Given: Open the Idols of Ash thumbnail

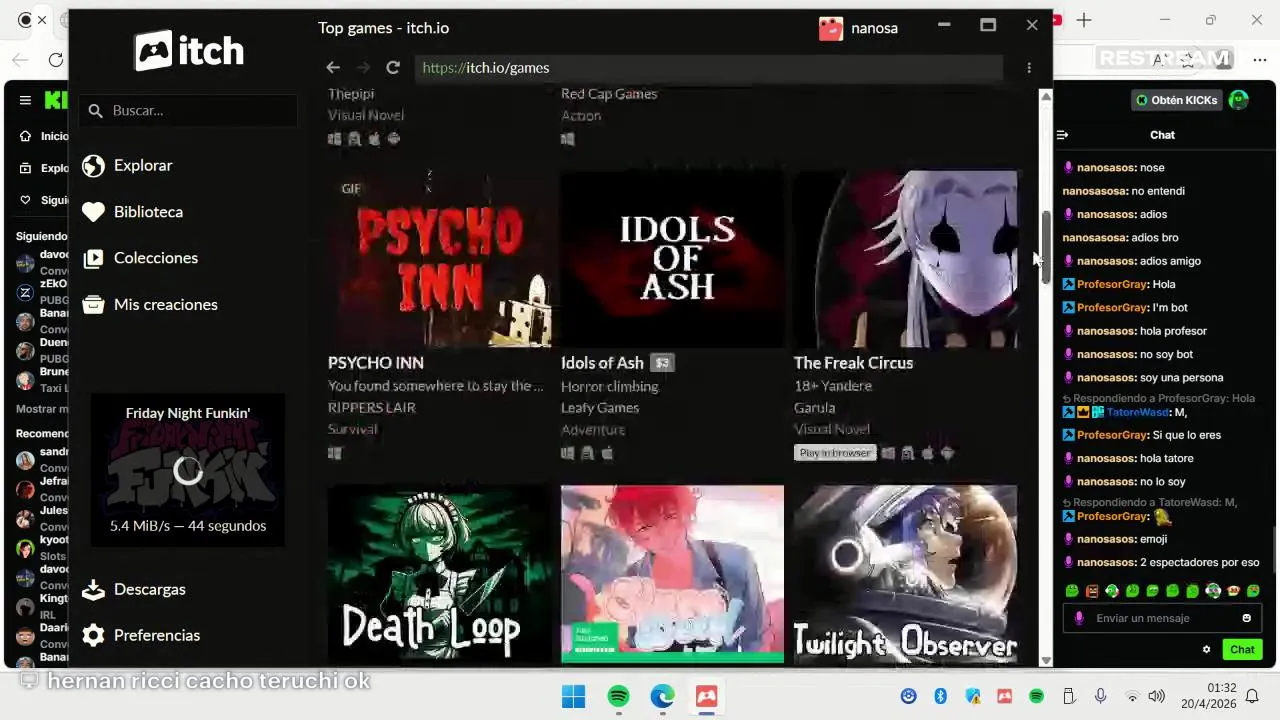Looking at the screenshot, I should pyautogui.click(x=672, y=259).
